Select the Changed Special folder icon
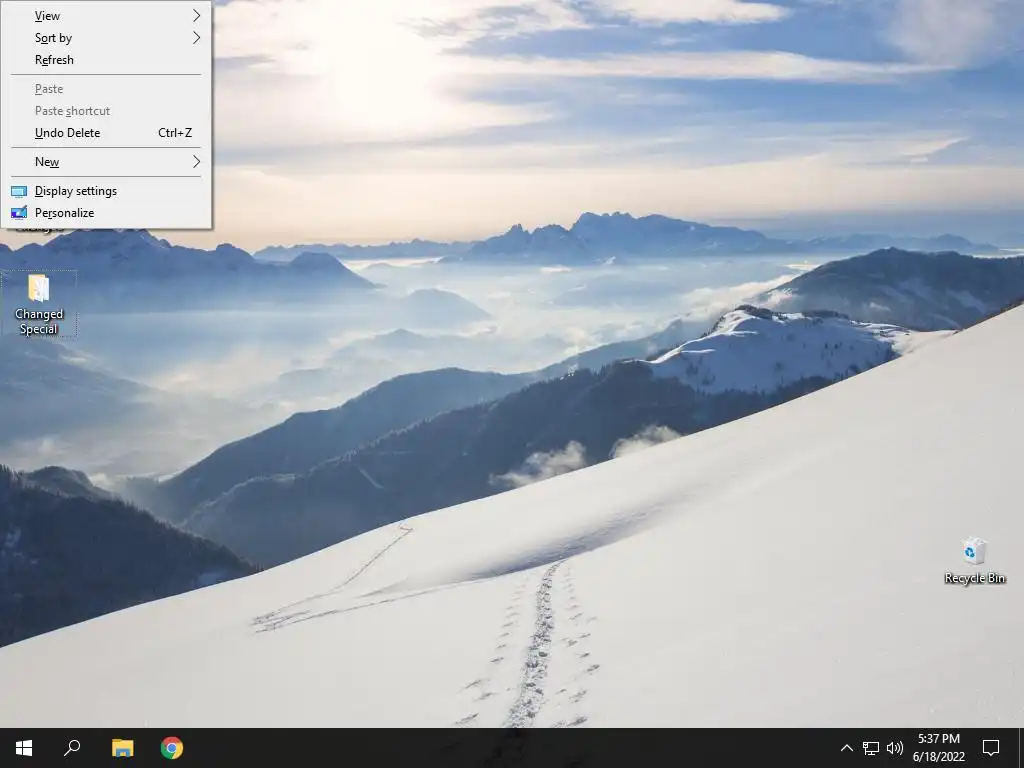This screenshot has height=768, width=1024. (x=39, y=304)
